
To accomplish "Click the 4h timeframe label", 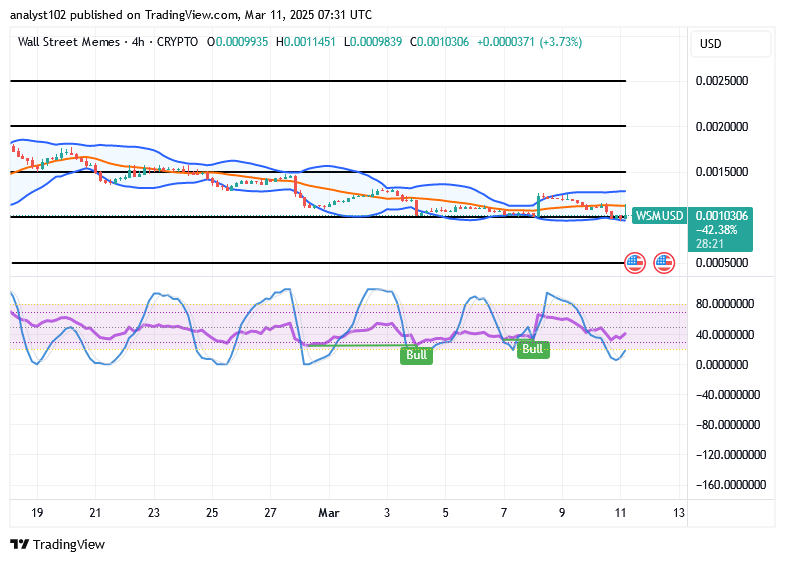I will click(138, 42).
